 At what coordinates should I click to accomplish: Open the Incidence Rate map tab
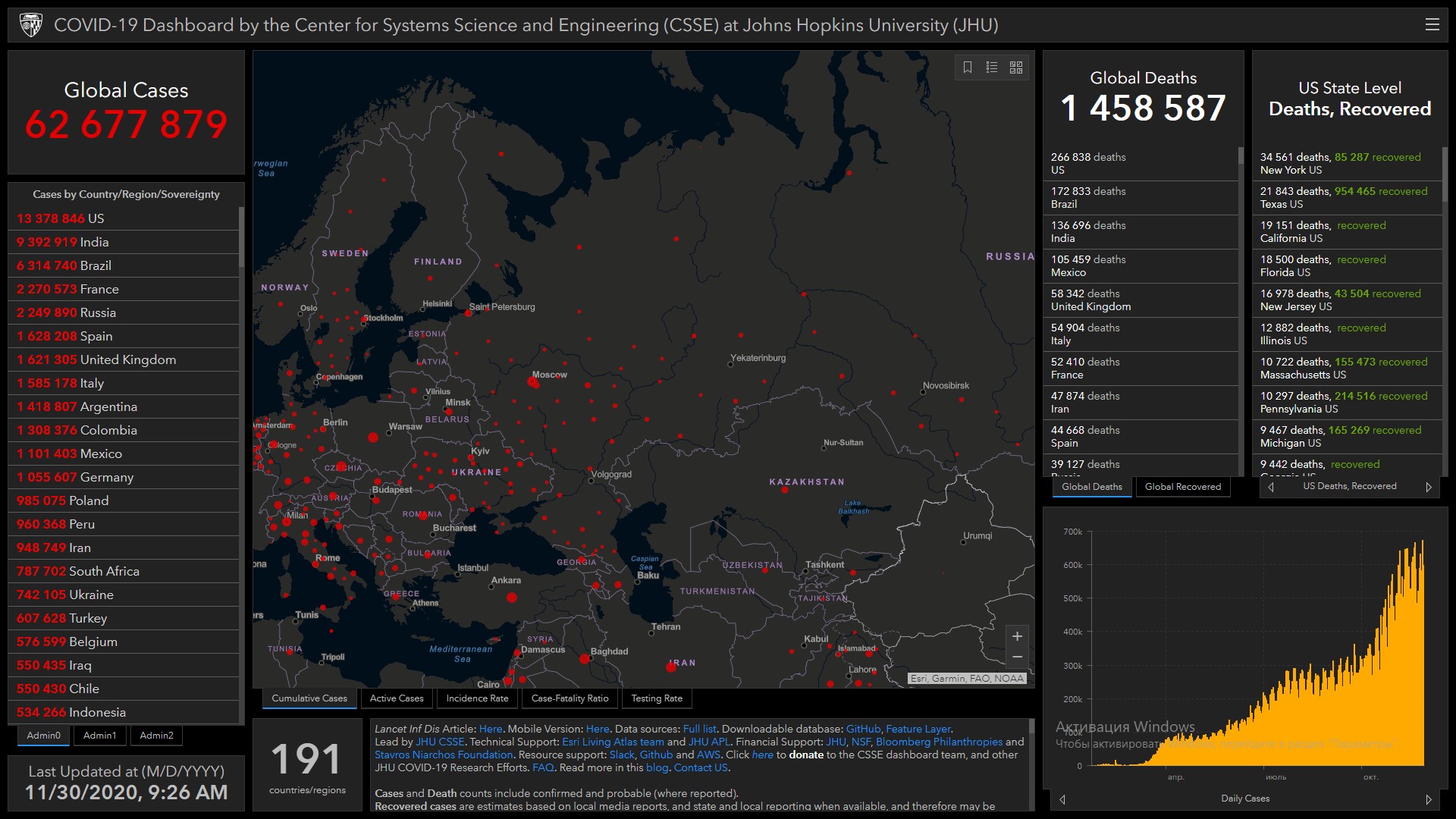[477, 698]
